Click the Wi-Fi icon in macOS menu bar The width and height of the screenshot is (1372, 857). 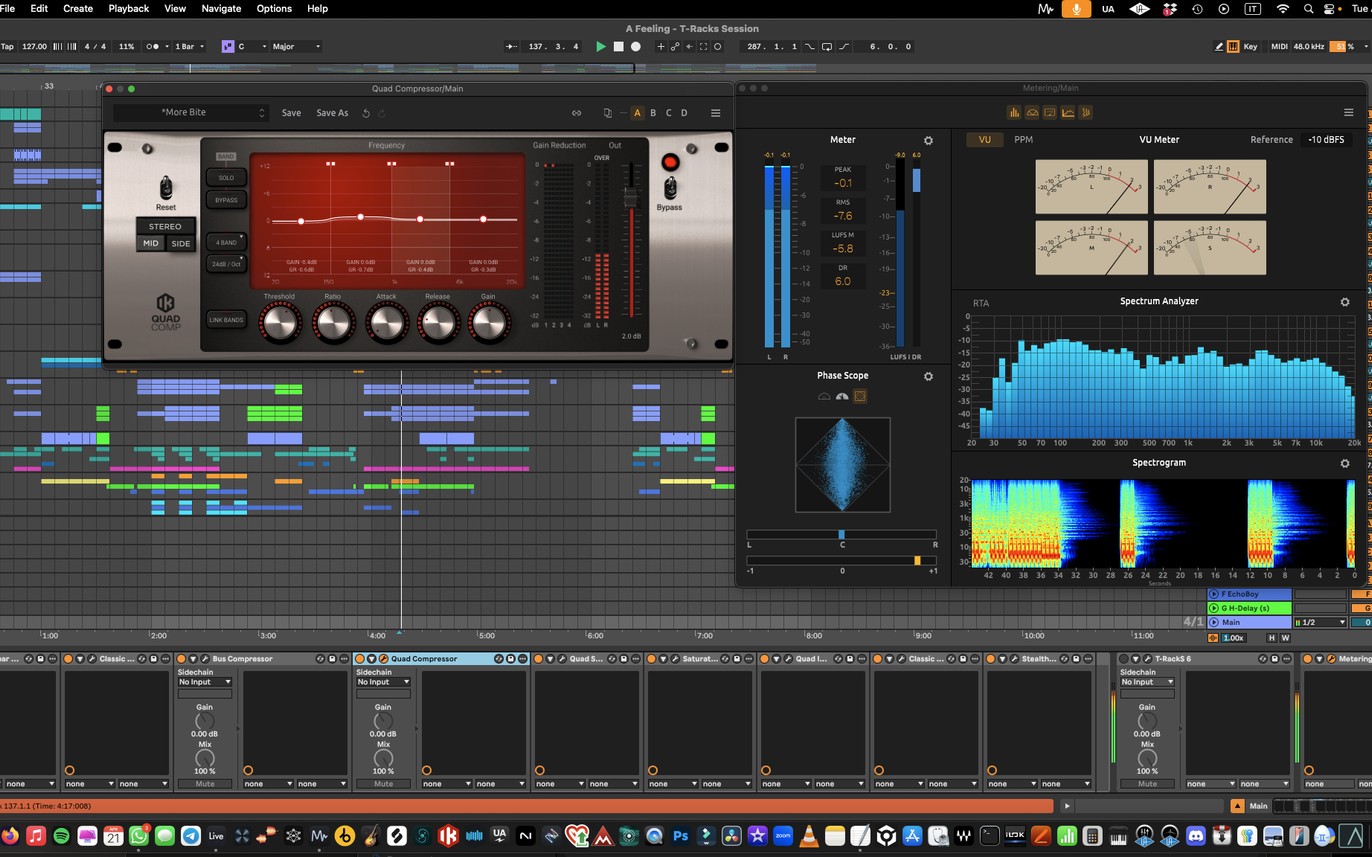click(x=1283, y=9)
